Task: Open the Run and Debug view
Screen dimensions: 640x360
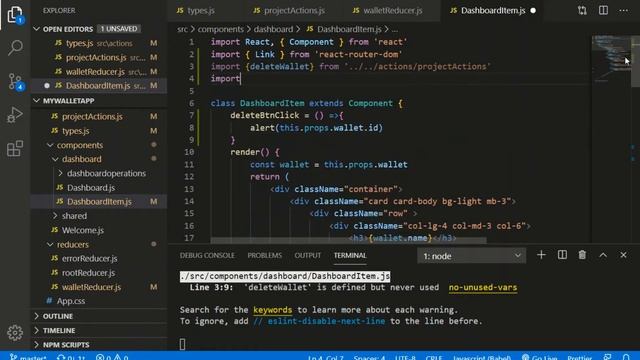Action: (x=15, y=115)
